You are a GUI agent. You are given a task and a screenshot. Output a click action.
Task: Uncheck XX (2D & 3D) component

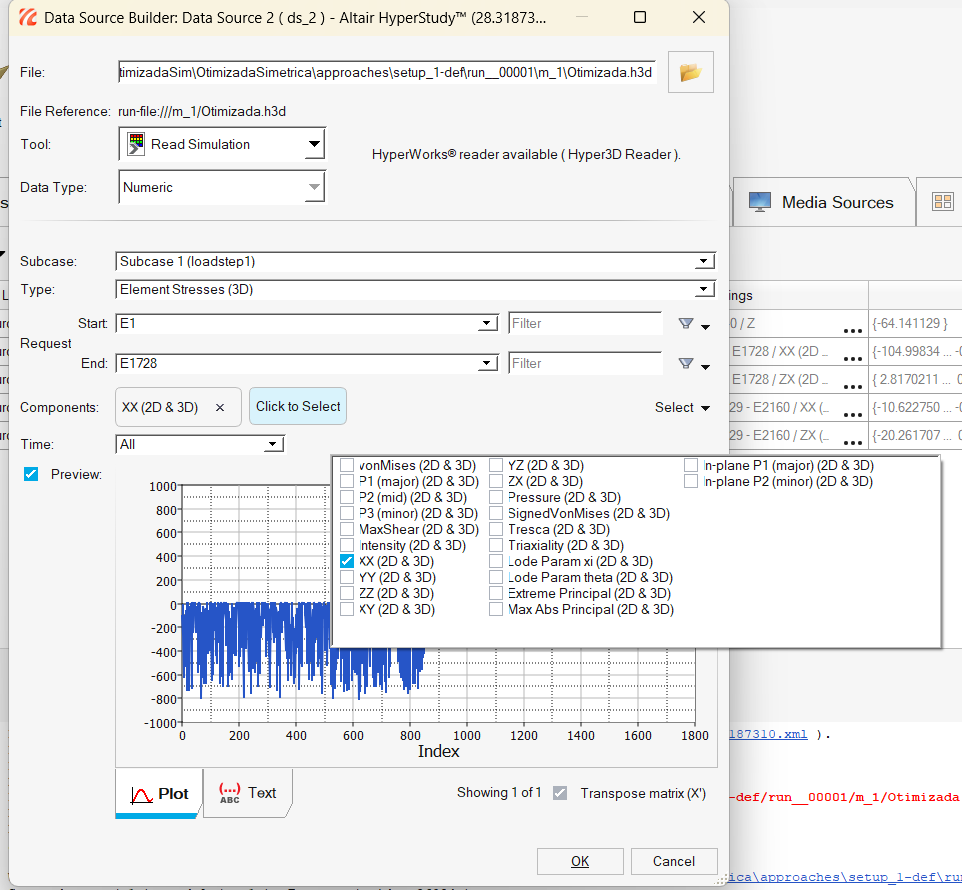tap(347, 561)
